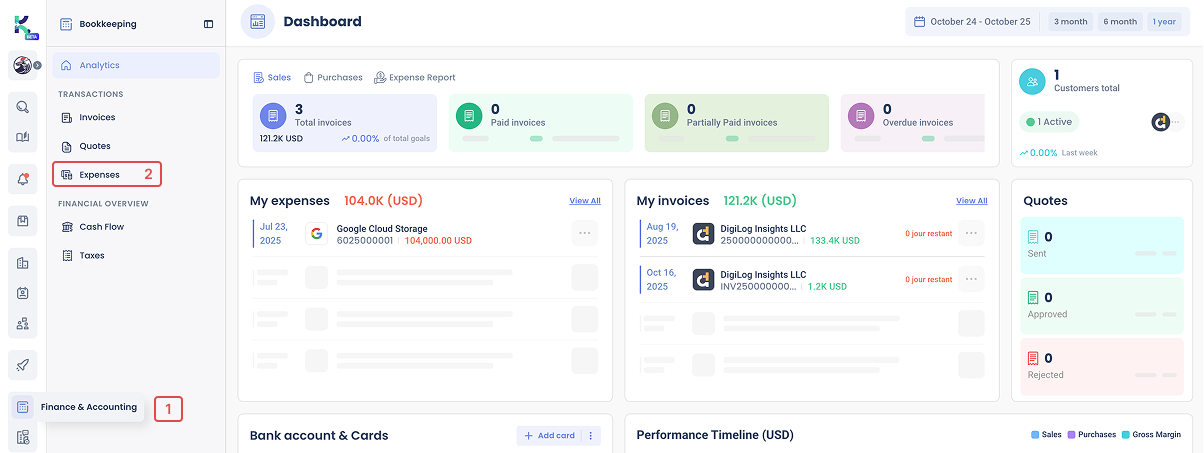Viewport: 1204px width, 453px height.
Task: View All in My invoices
Action: pos(971,201)
